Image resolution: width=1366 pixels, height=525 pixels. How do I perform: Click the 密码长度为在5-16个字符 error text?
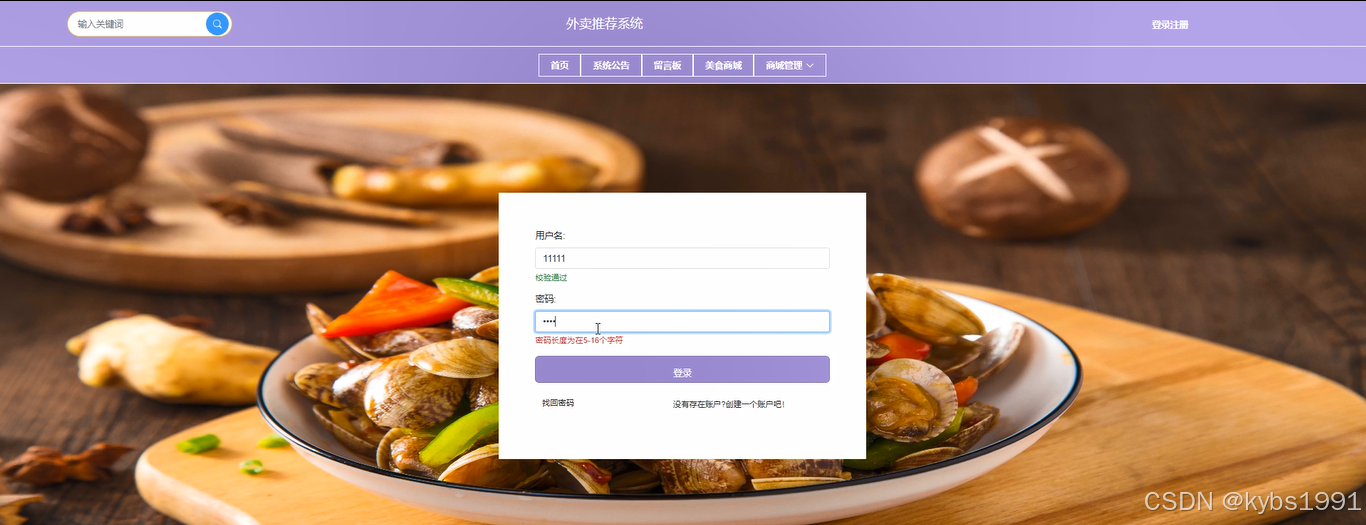(579, 340)
